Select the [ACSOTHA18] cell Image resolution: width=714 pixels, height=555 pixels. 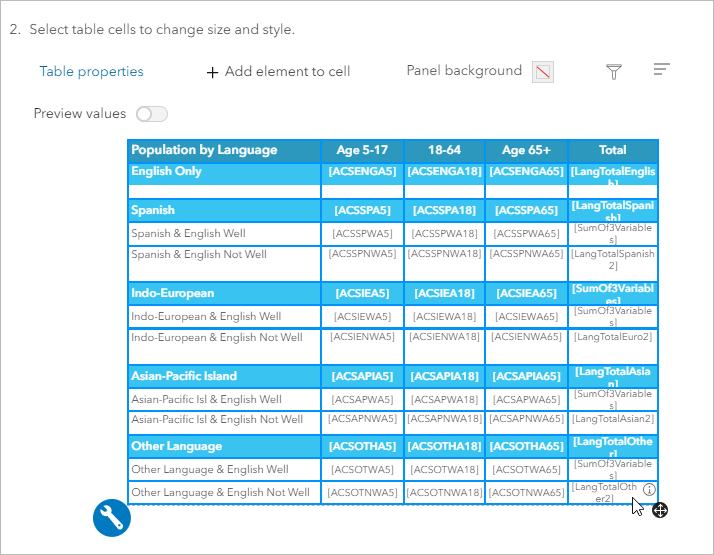tap(444, 446)
